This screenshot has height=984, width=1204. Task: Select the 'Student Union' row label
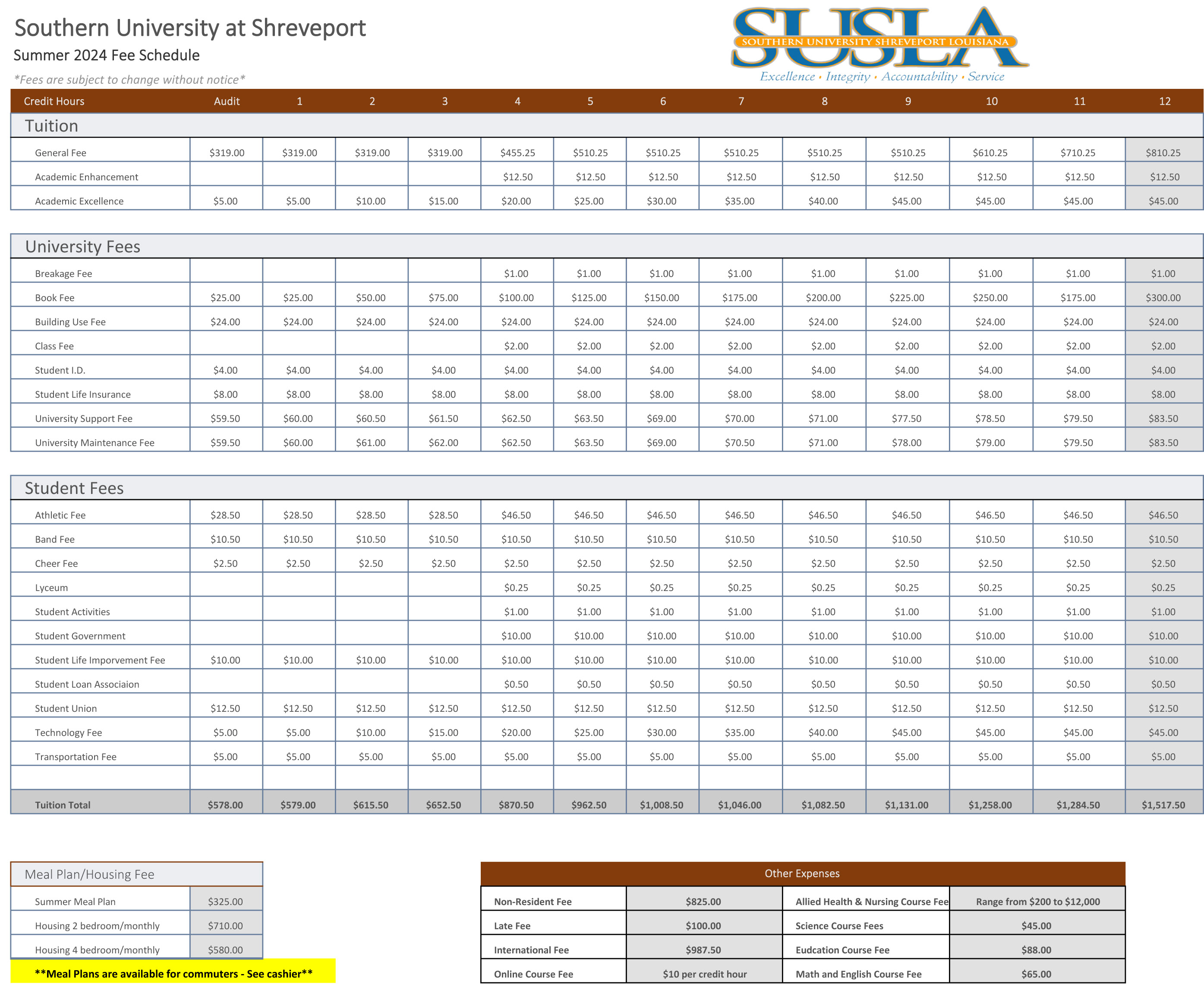click(x=66, y=708)
